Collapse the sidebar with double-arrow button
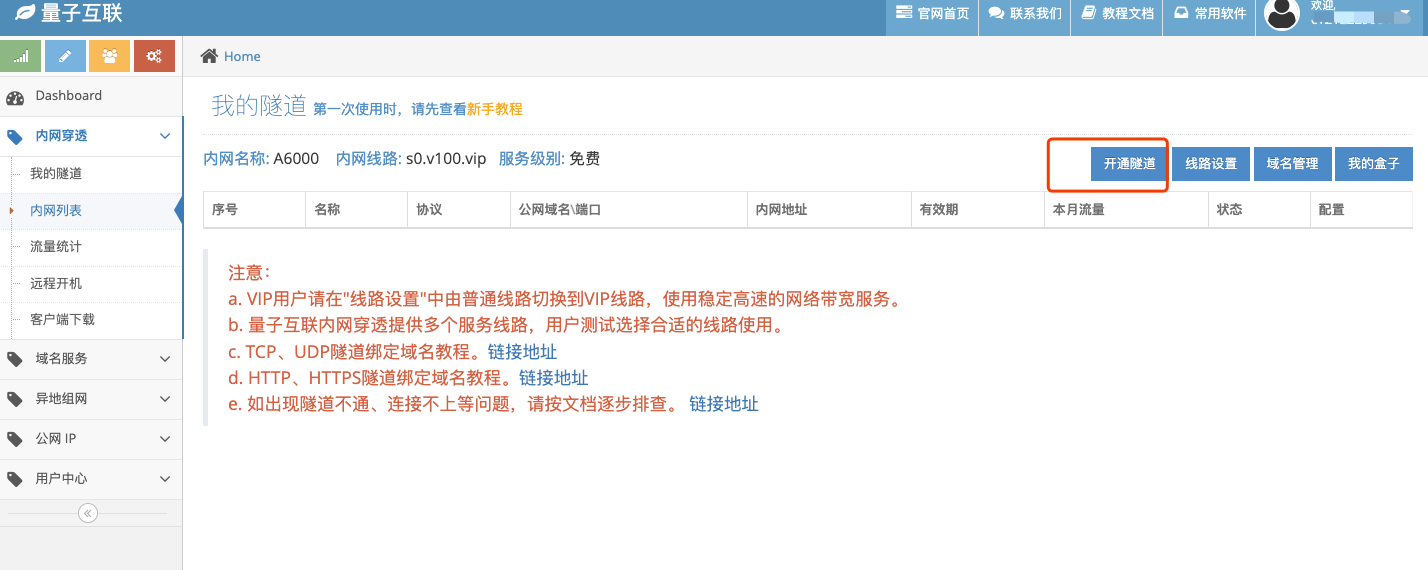Screen dimensions: 1428x570 [x=88, y=513]
